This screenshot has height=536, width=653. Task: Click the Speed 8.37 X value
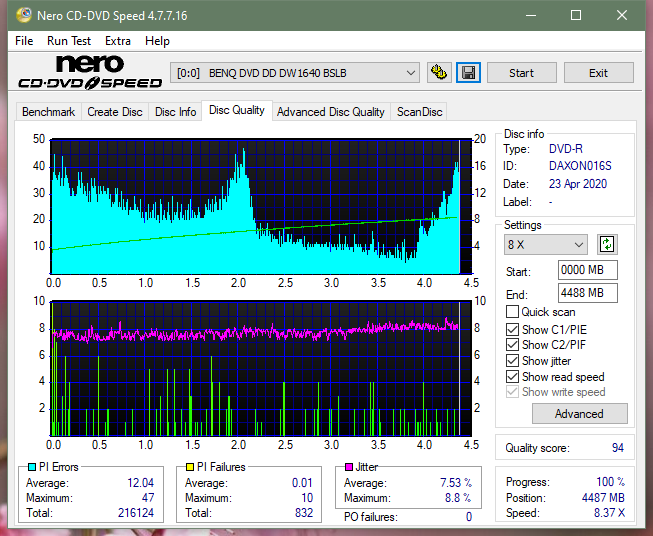click(609, 513)
